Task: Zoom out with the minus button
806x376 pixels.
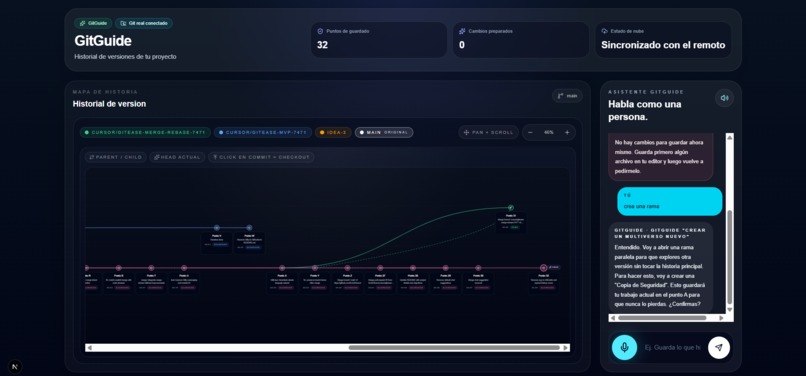Action: click(530, 132)
